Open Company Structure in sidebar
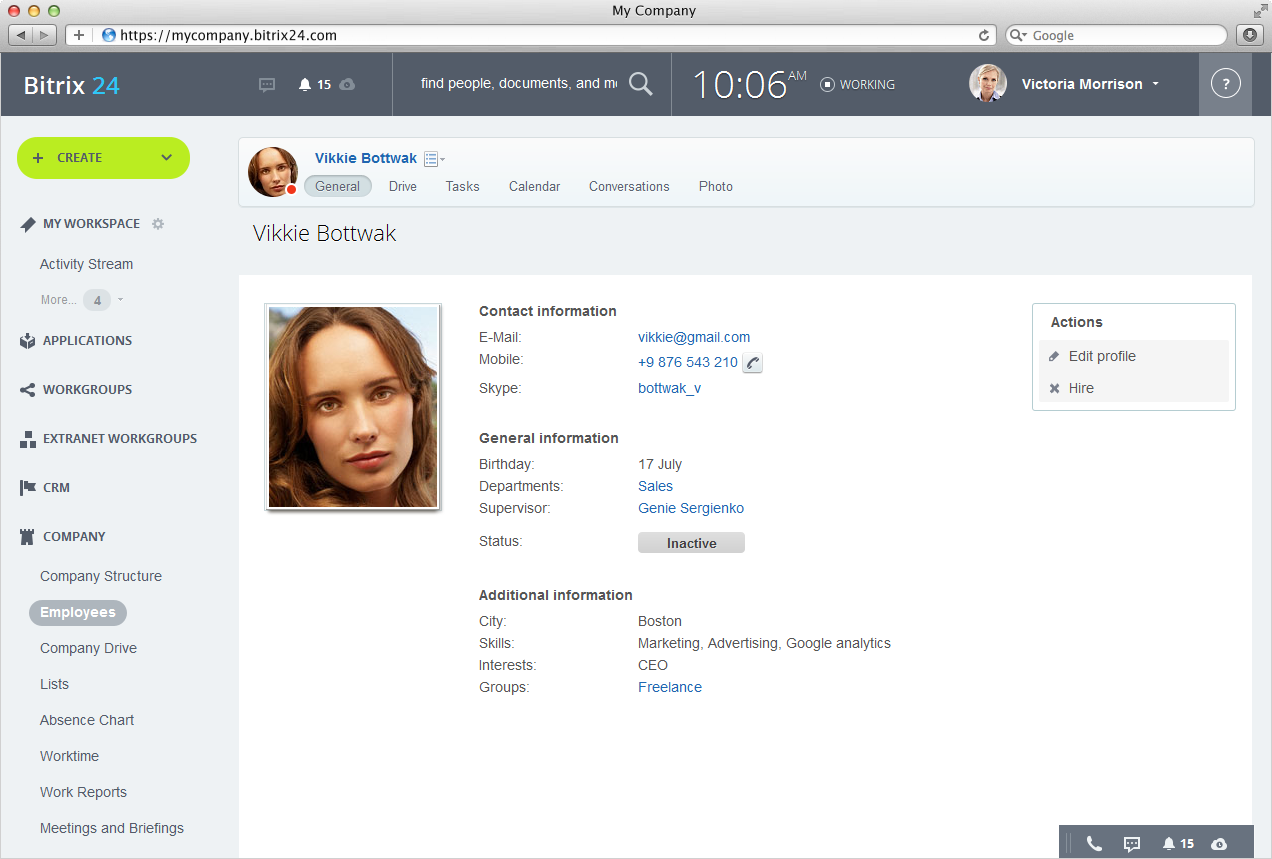 [100, 576]
